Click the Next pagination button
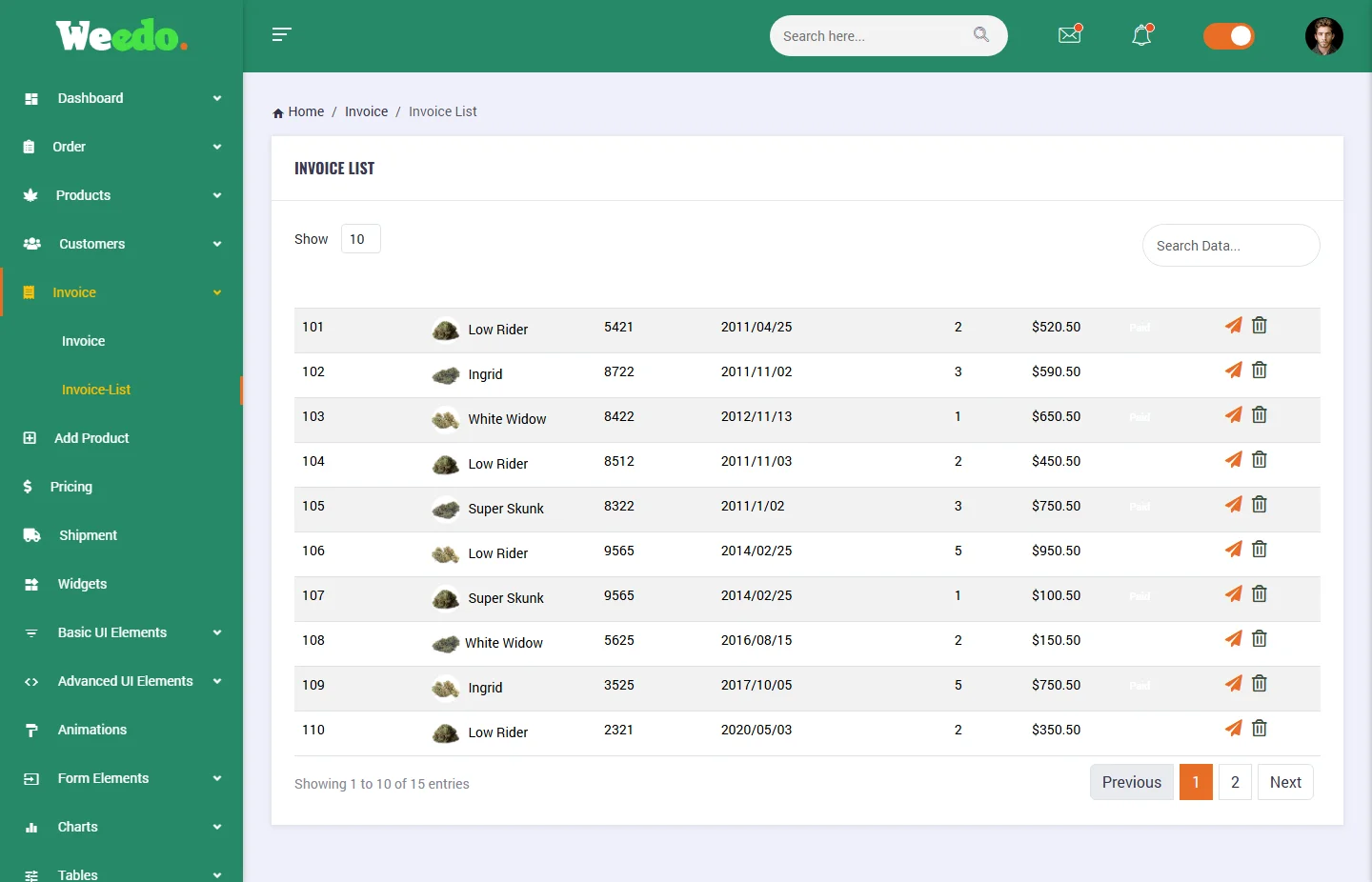The image size is (1372, 882). [1285, 781]
